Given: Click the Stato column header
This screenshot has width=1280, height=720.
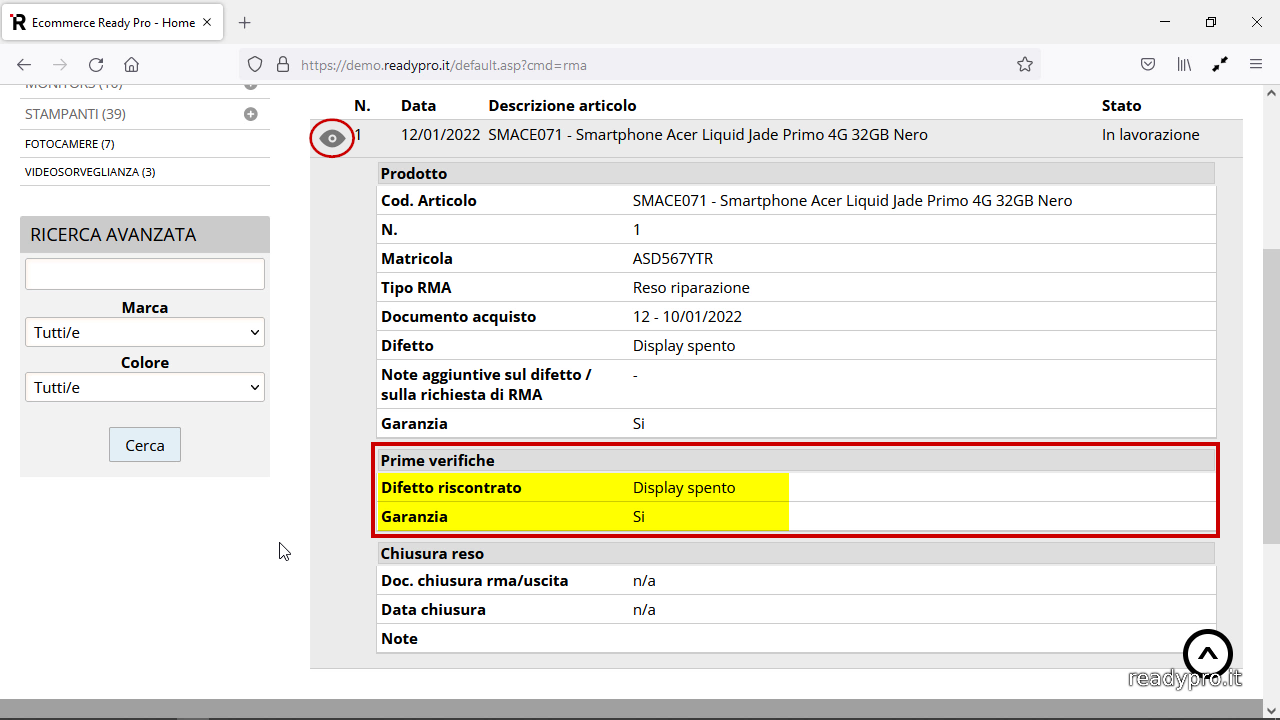Looking at the screenshot, I should pos(1121,105).
